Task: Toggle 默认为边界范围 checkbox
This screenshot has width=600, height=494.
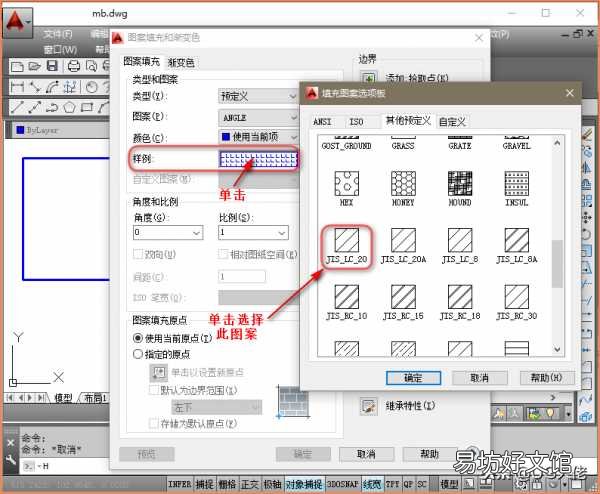Action: click(154, 390)
